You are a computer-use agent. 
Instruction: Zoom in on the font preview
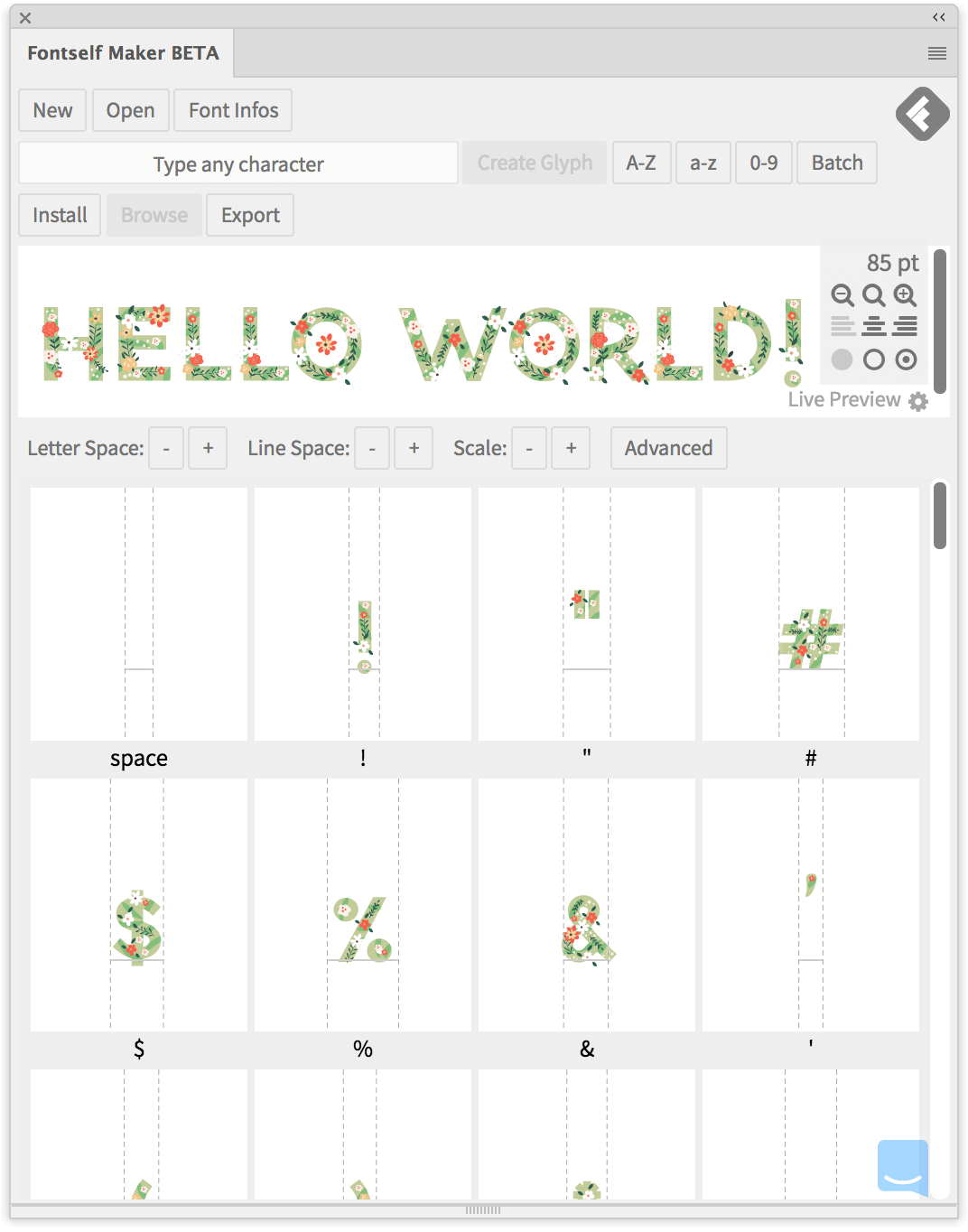point(906,295)
